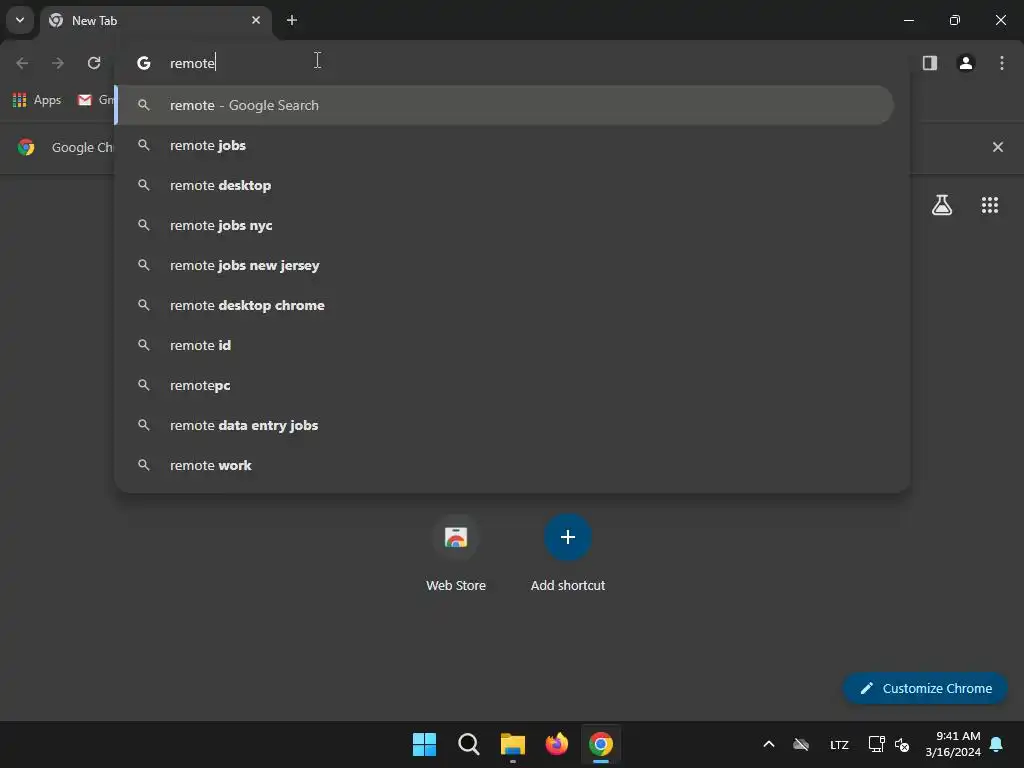Image resolution: width=1024 pixels, height=768 pixels.
Task: Click the LTZ language indicator
Action: point(839,744)
